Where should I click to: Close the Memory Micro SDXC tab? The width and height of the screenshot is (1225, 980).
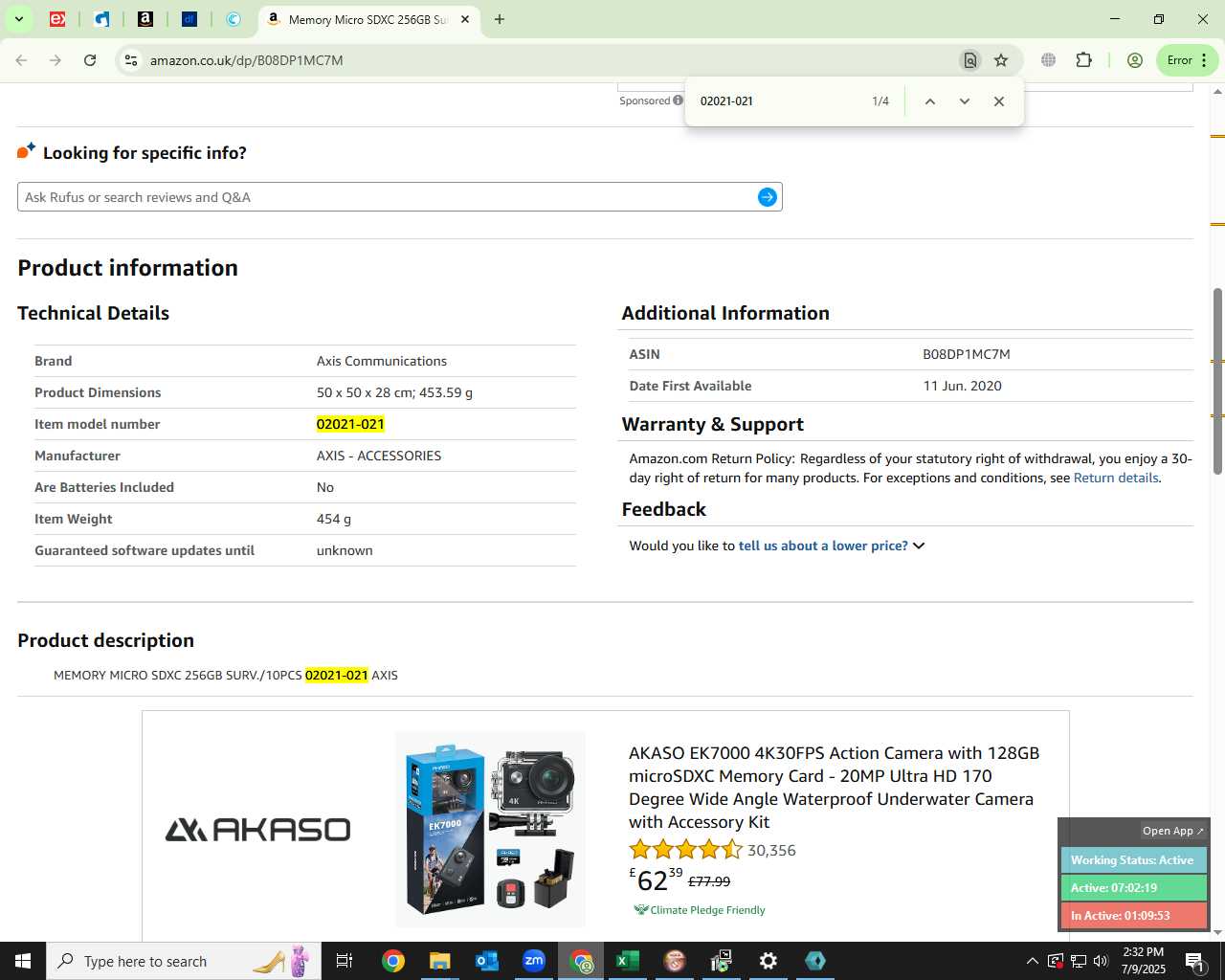[x=465, y=19]
